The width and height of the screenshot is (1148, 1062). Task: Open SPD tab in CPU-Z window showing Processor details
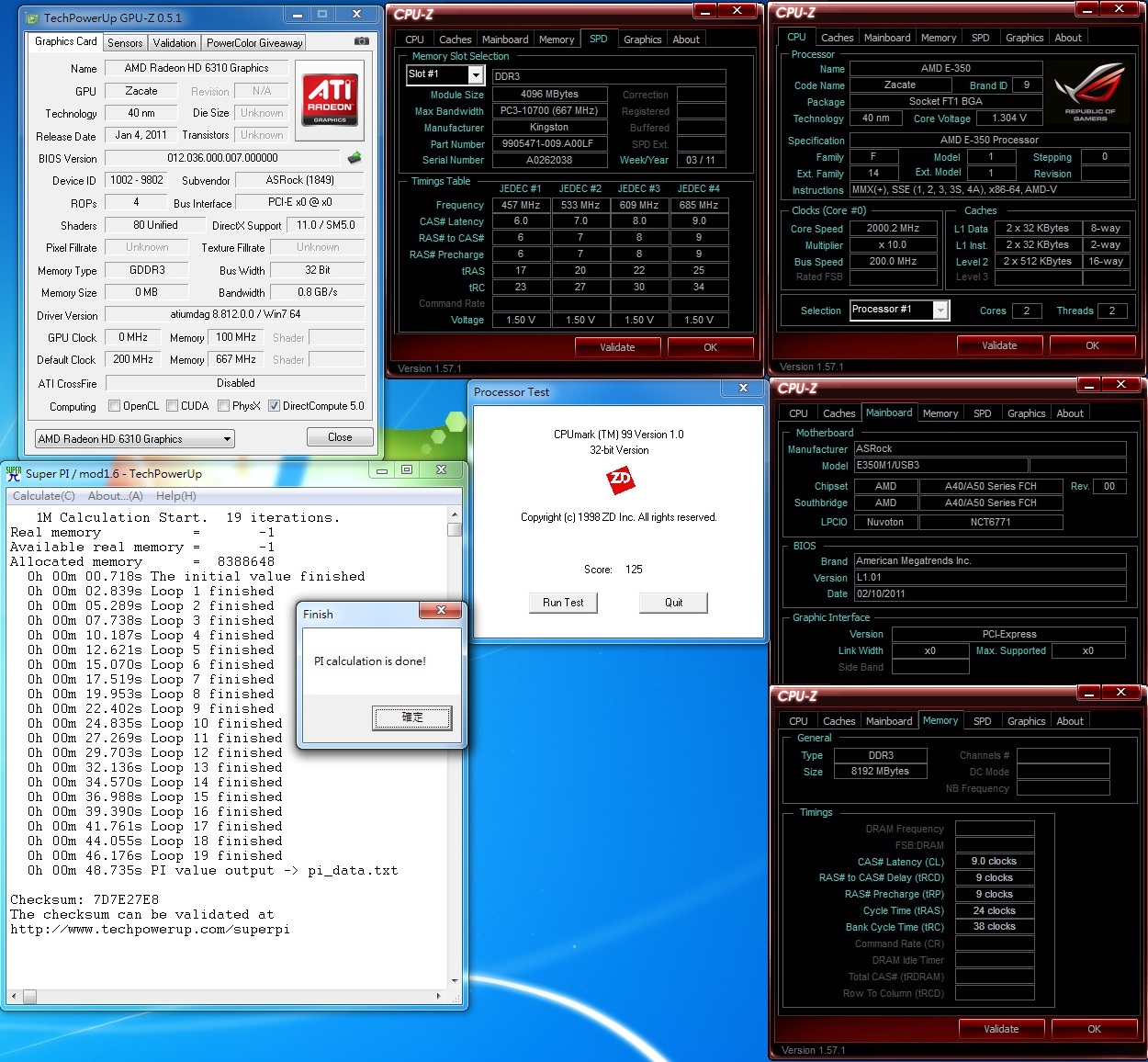pyautogui.click(x=981, y=38)
